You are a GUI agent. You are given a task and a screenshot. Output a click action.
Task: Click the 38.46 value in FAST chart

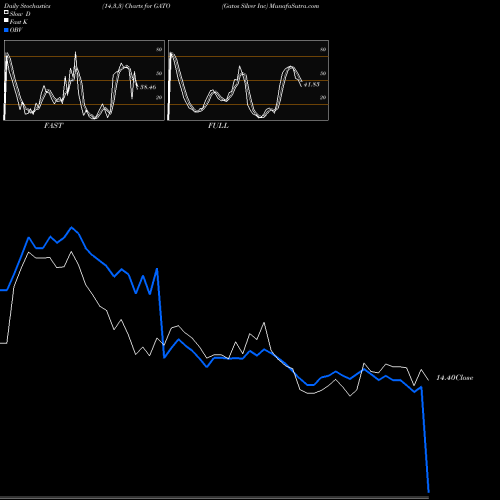coord(148,87)
